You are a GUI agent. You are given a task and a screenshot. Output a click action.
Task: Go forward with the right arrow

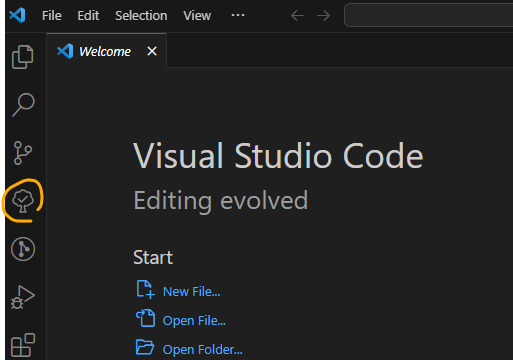tap(323, 15)
